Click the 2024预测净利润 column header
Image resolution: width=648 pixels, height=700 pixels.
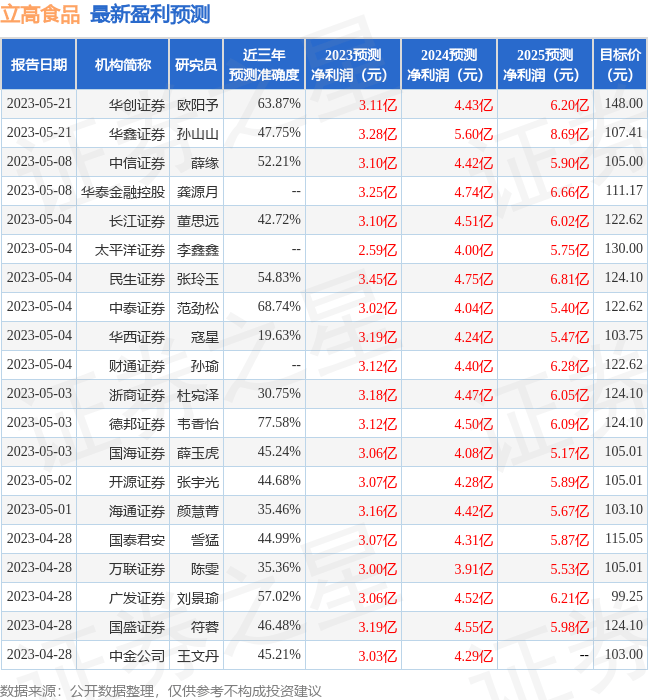coord(449,64)
